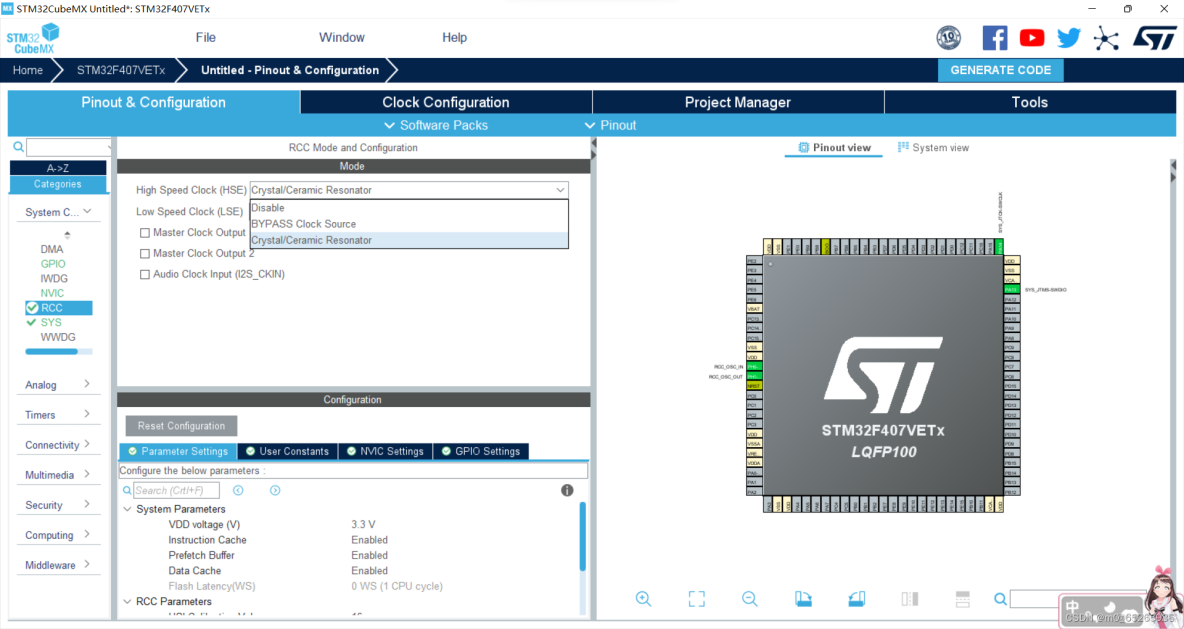1184x629 pixels.
Task: Toggle Master Clock Output 2 option
Action: click(144, 253)
